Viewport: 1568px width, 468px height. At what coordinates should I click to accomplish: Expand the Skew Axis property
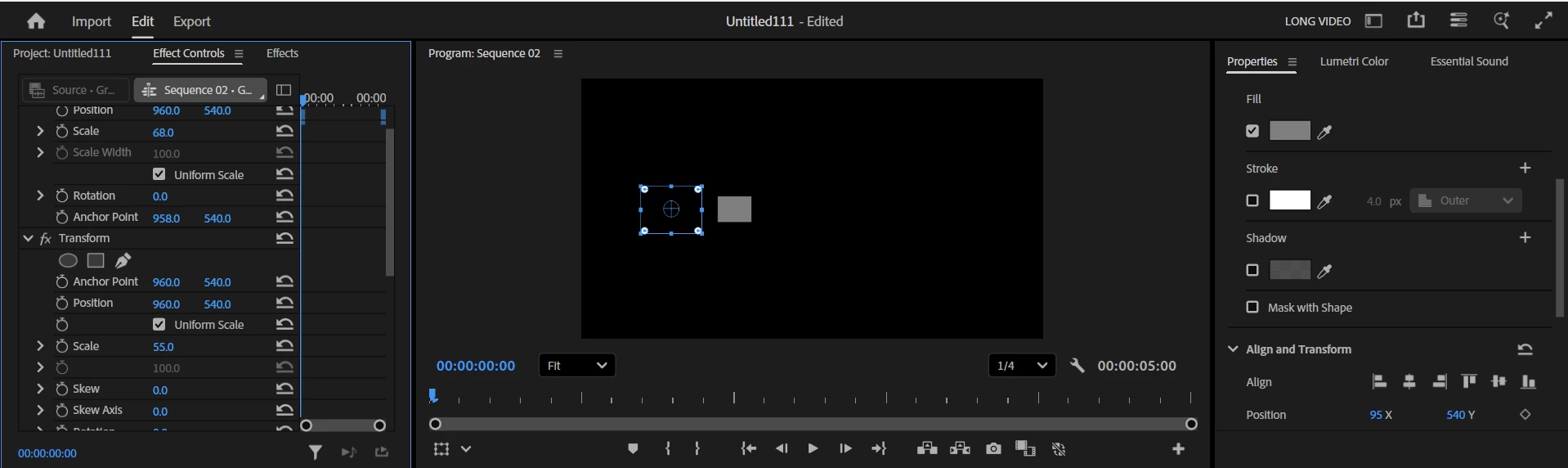coord(40,410)
